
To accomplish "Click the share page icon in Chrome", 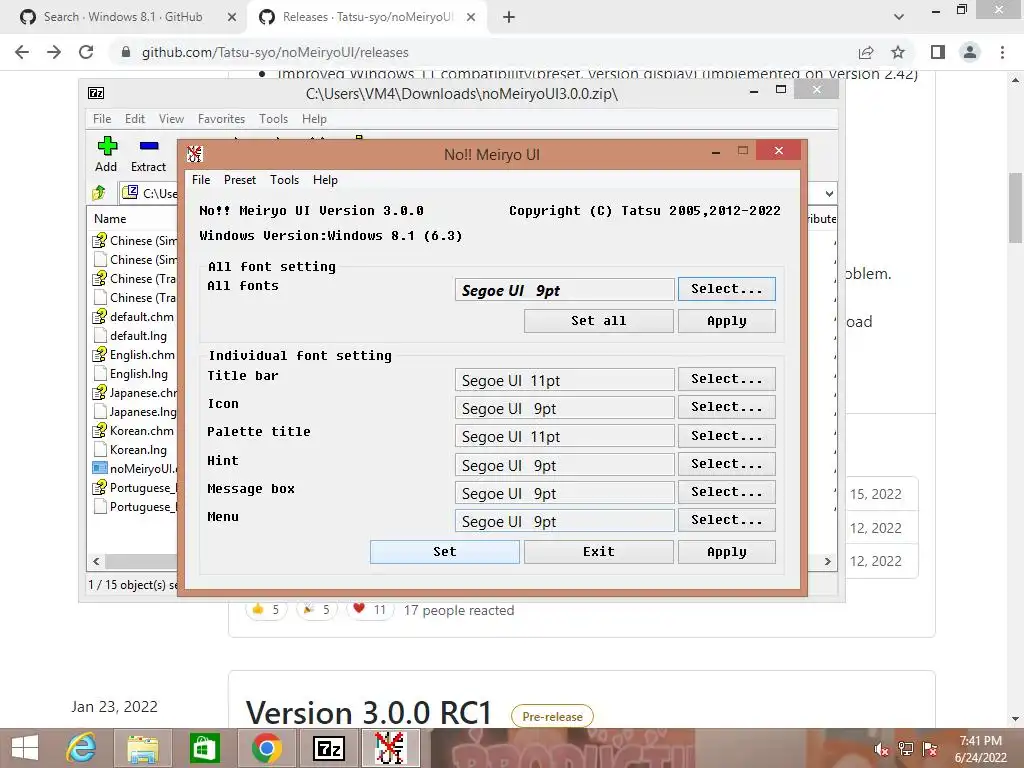I will coord(866,52).
